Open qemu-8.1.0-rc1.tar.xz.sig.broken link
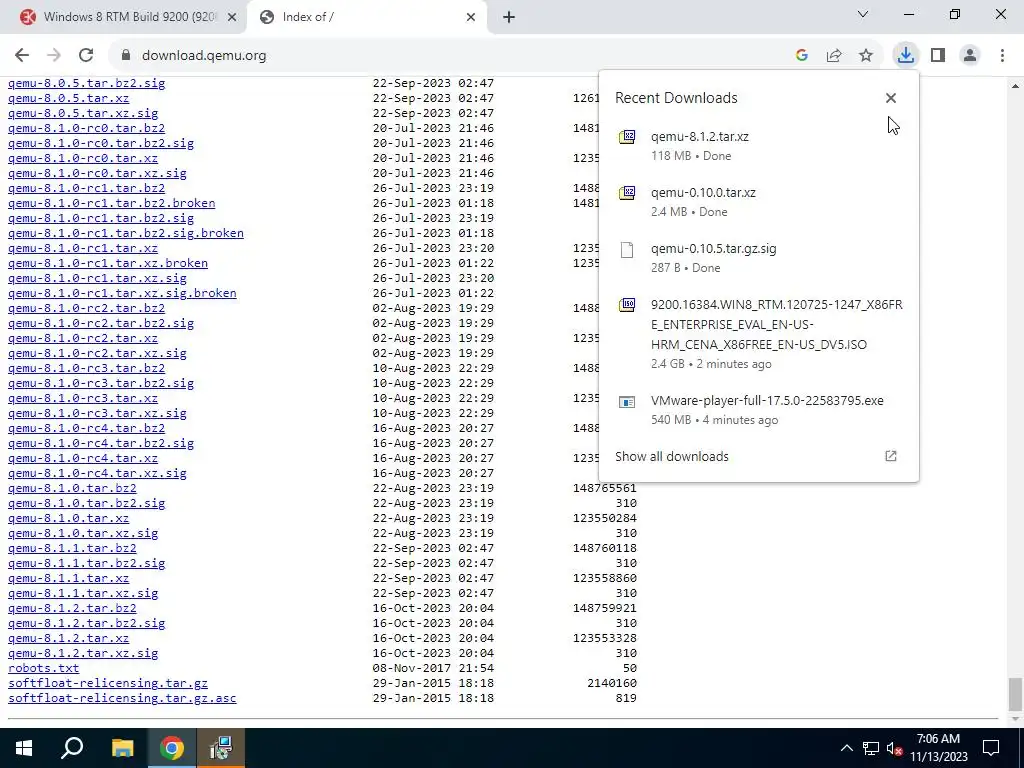 pos(122,293)
